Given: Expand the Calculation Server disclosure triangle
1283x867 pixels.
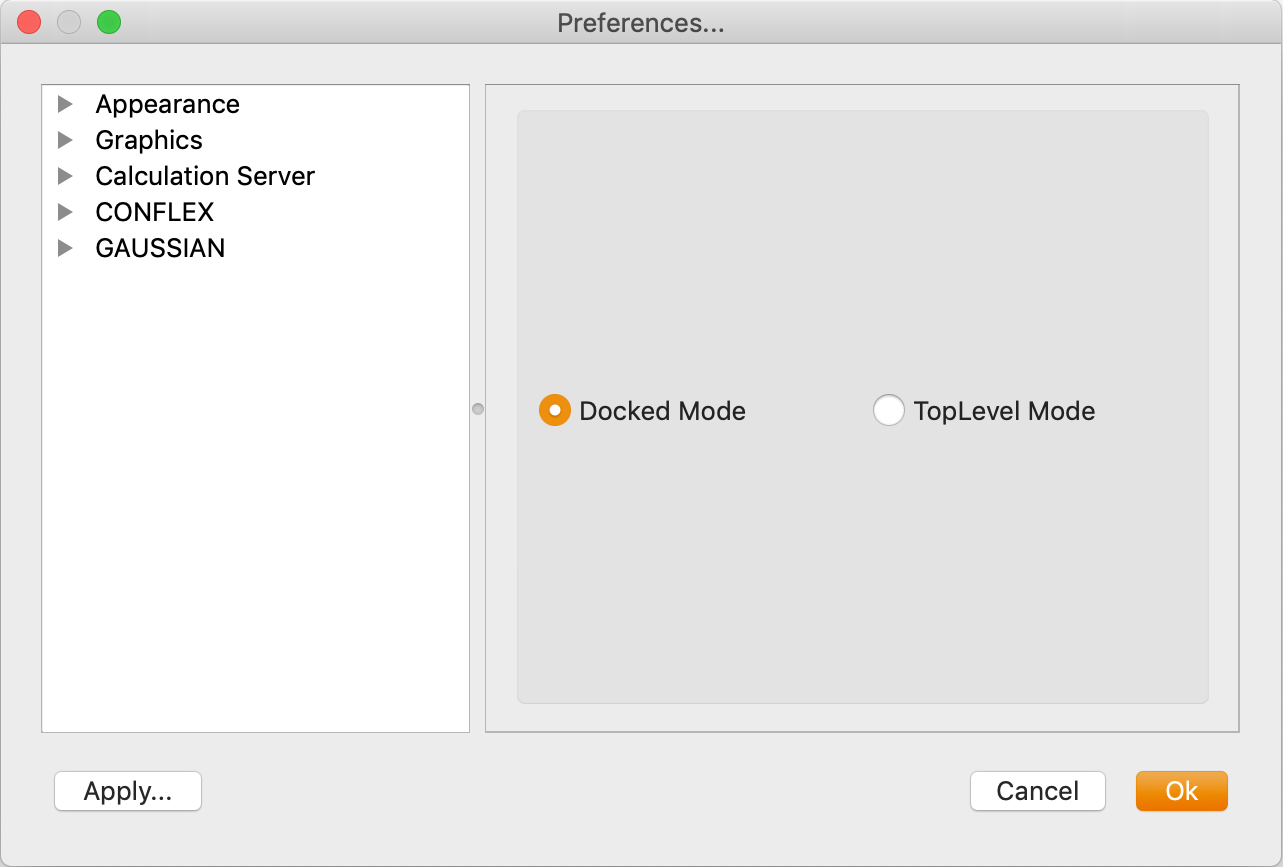Looking at the screenshot, I should click(x=66, y=176).
